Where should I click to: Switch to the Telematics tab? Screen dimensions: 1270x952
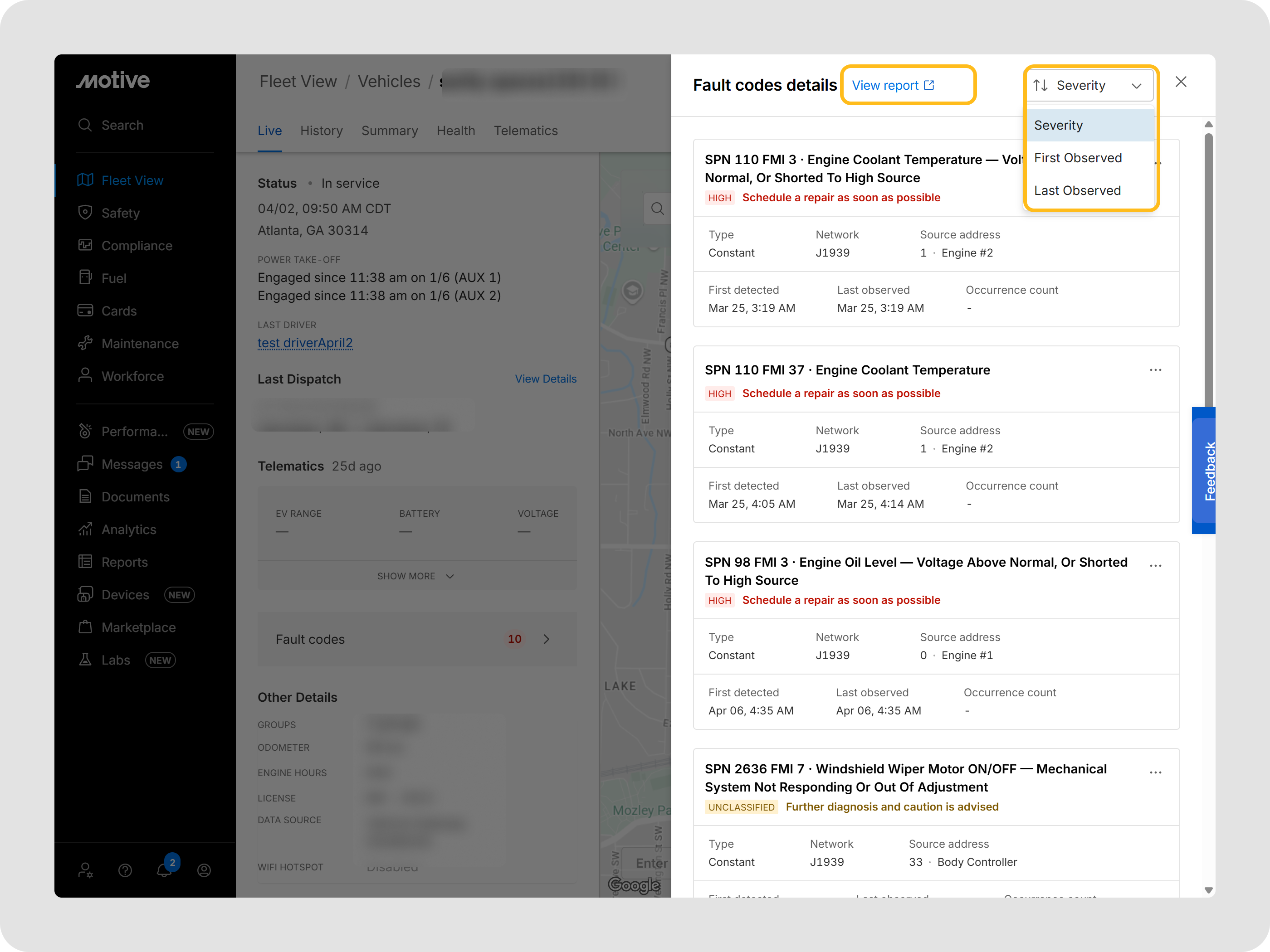point(526,131)
